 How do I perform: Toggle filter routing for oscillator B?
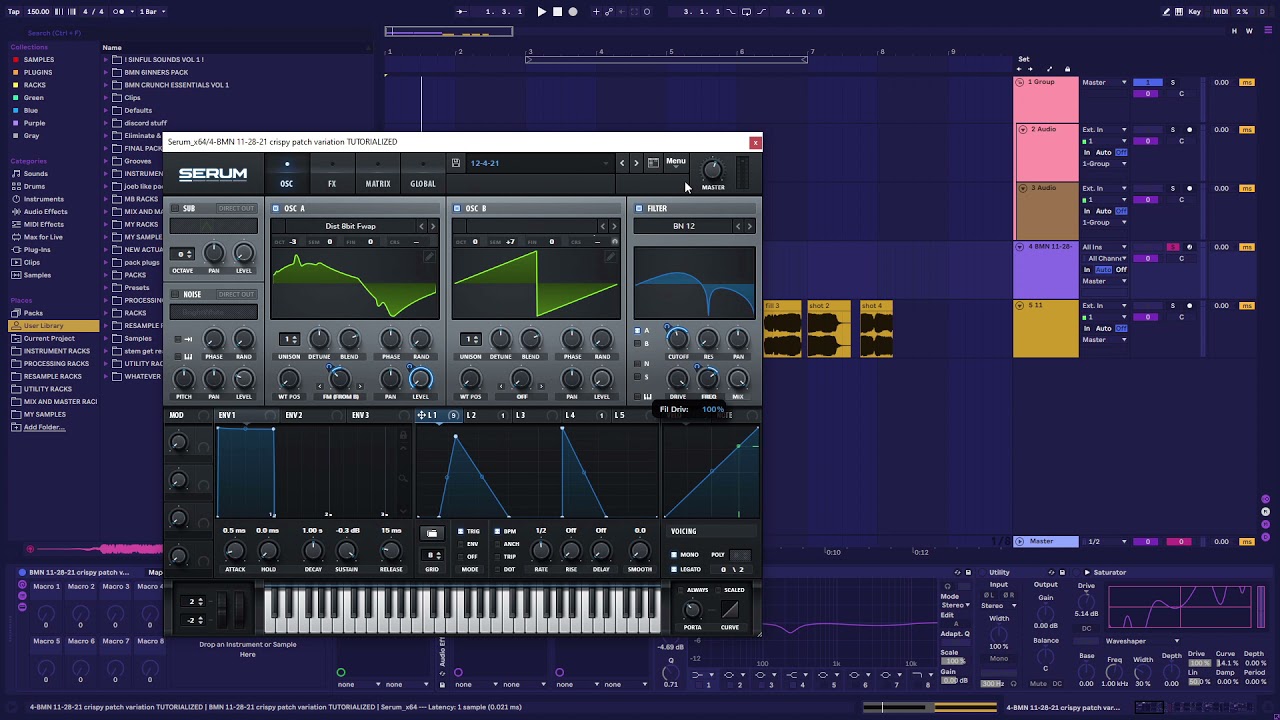coord(637,343)
